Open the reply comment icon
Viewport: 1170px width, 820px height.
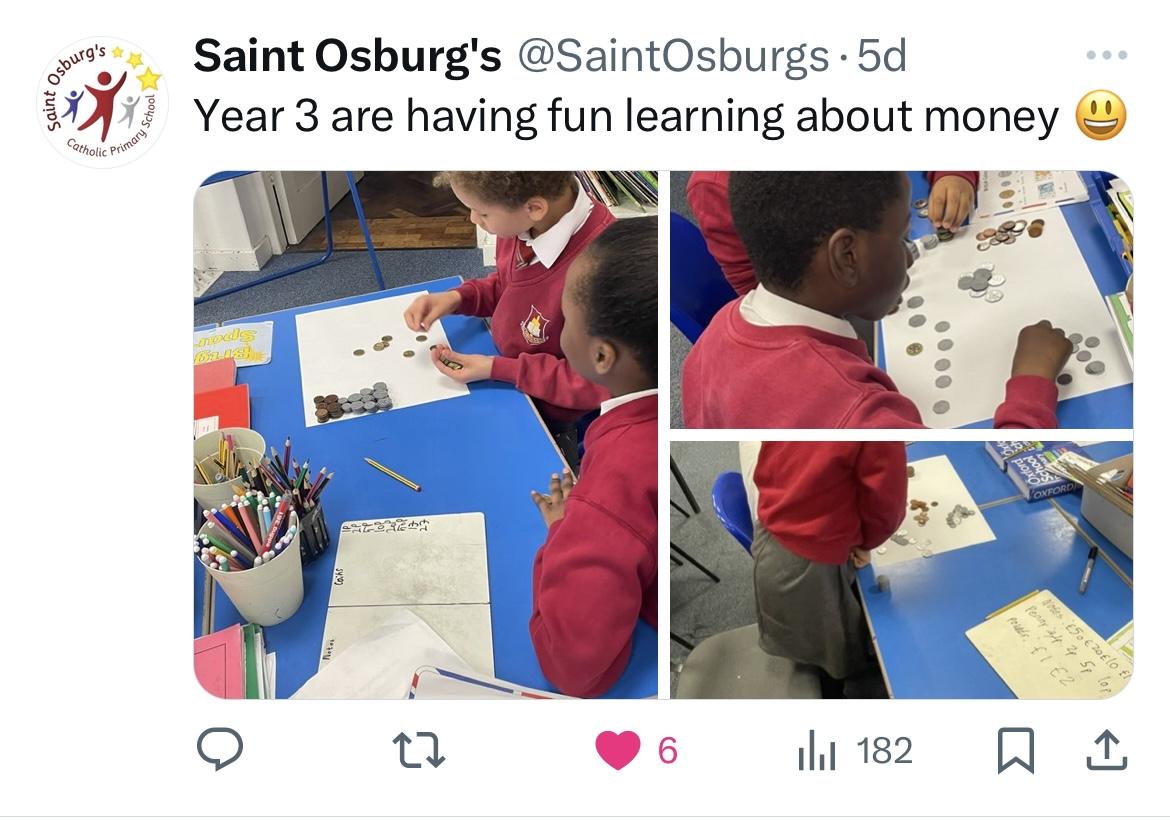pyautogui.click(x=220, y=749)
